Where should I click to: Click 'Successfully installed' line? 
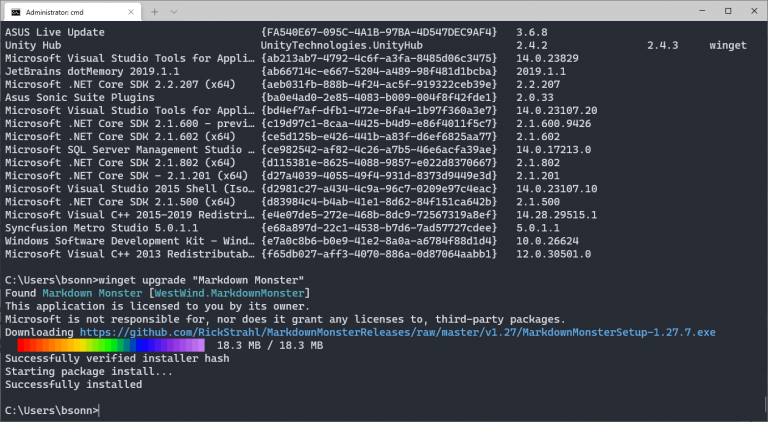point(73,385)
